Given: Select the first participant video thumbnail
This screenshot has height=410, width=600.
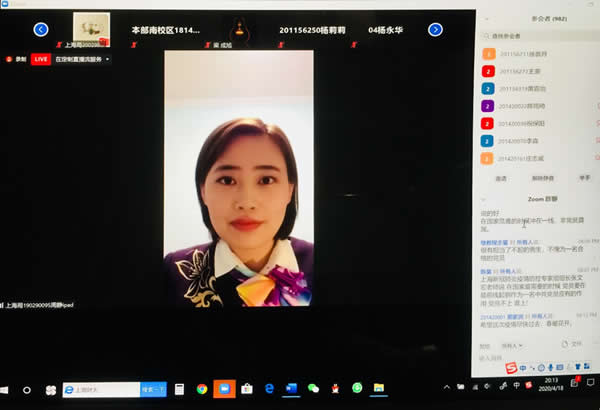Looking at the screenshot, I should [97, 28].
